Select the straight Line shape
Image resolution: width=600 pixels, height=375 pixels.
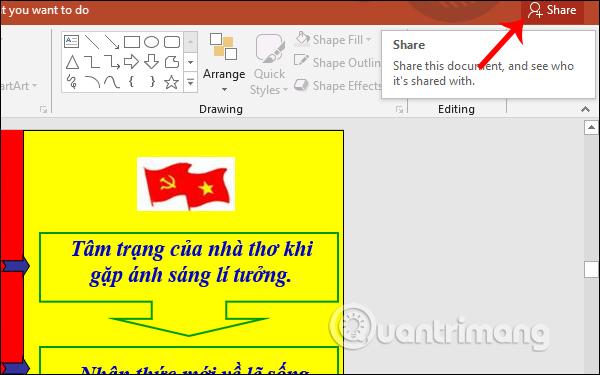click(92, 42)
